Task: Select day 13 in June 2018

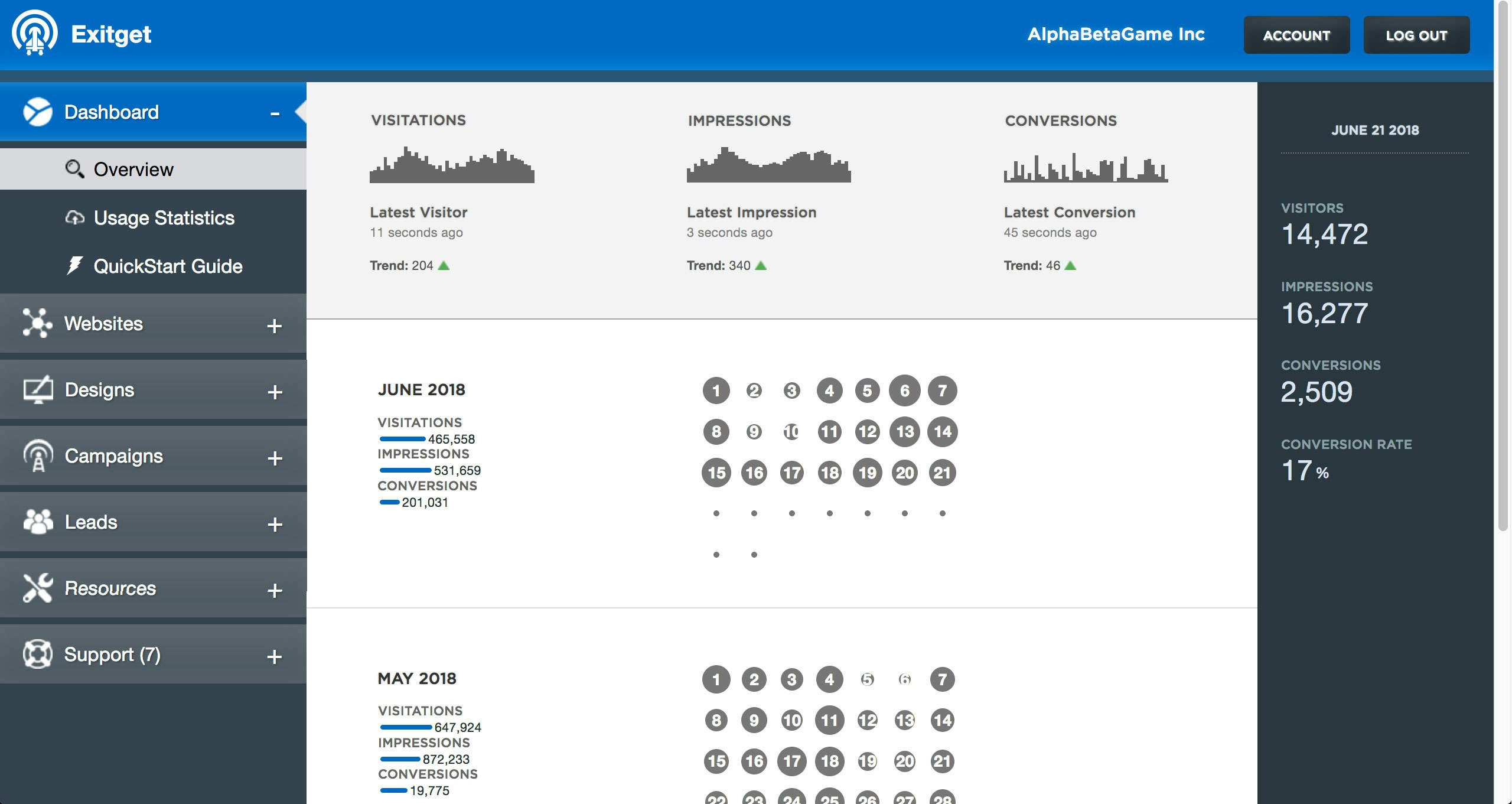Action: click(904, 432)
